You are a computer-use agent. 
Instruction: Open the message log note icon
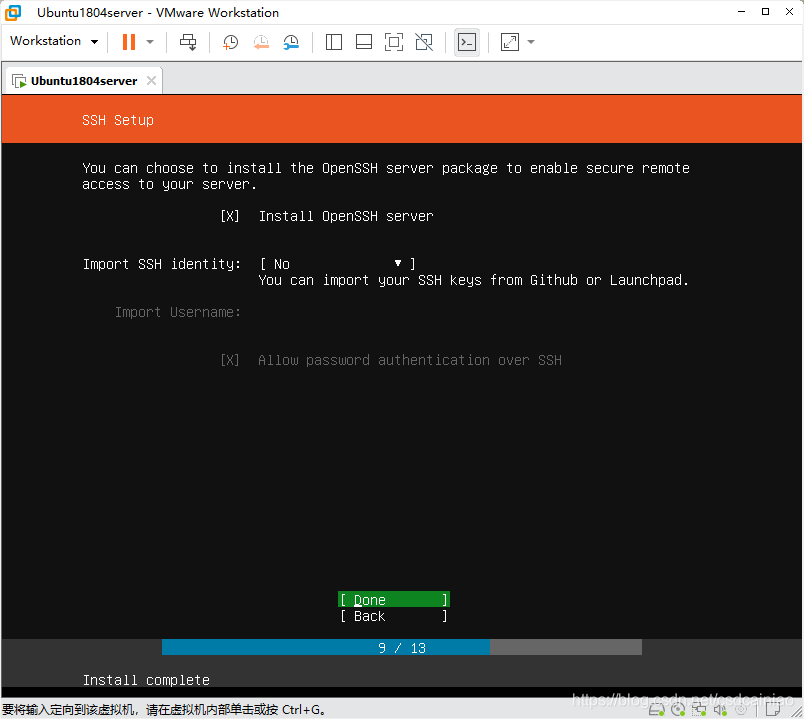[772, 710]
